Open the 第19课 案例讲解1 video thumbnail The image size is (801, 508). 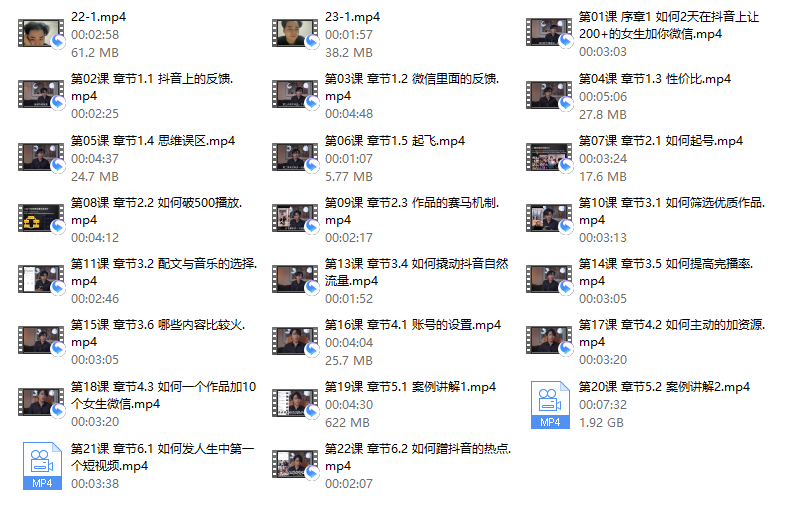click(295, 403)
